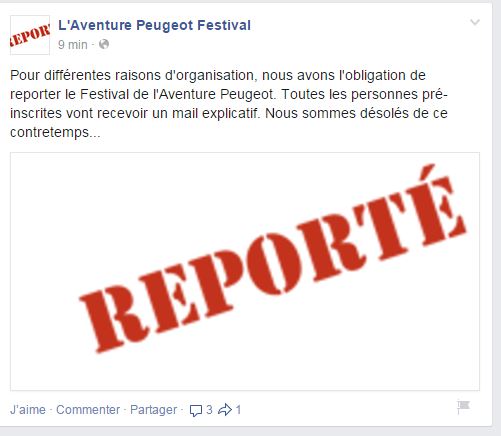Screen dimensions: 501x436
Task: Click the flag report icon
Action: coord(463,406)
